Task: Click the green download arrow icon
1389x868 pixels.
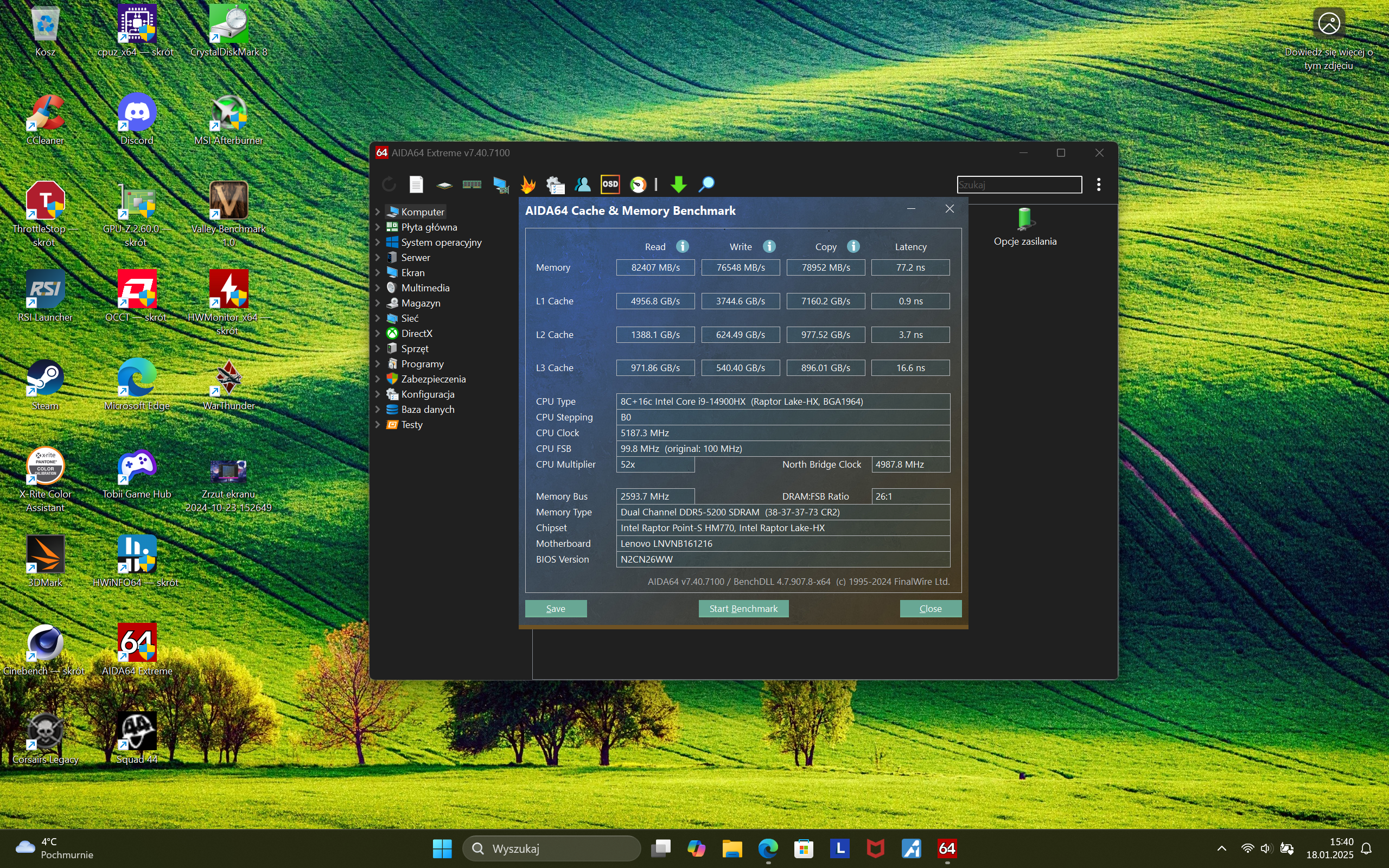Action: [x=678, y=184]
